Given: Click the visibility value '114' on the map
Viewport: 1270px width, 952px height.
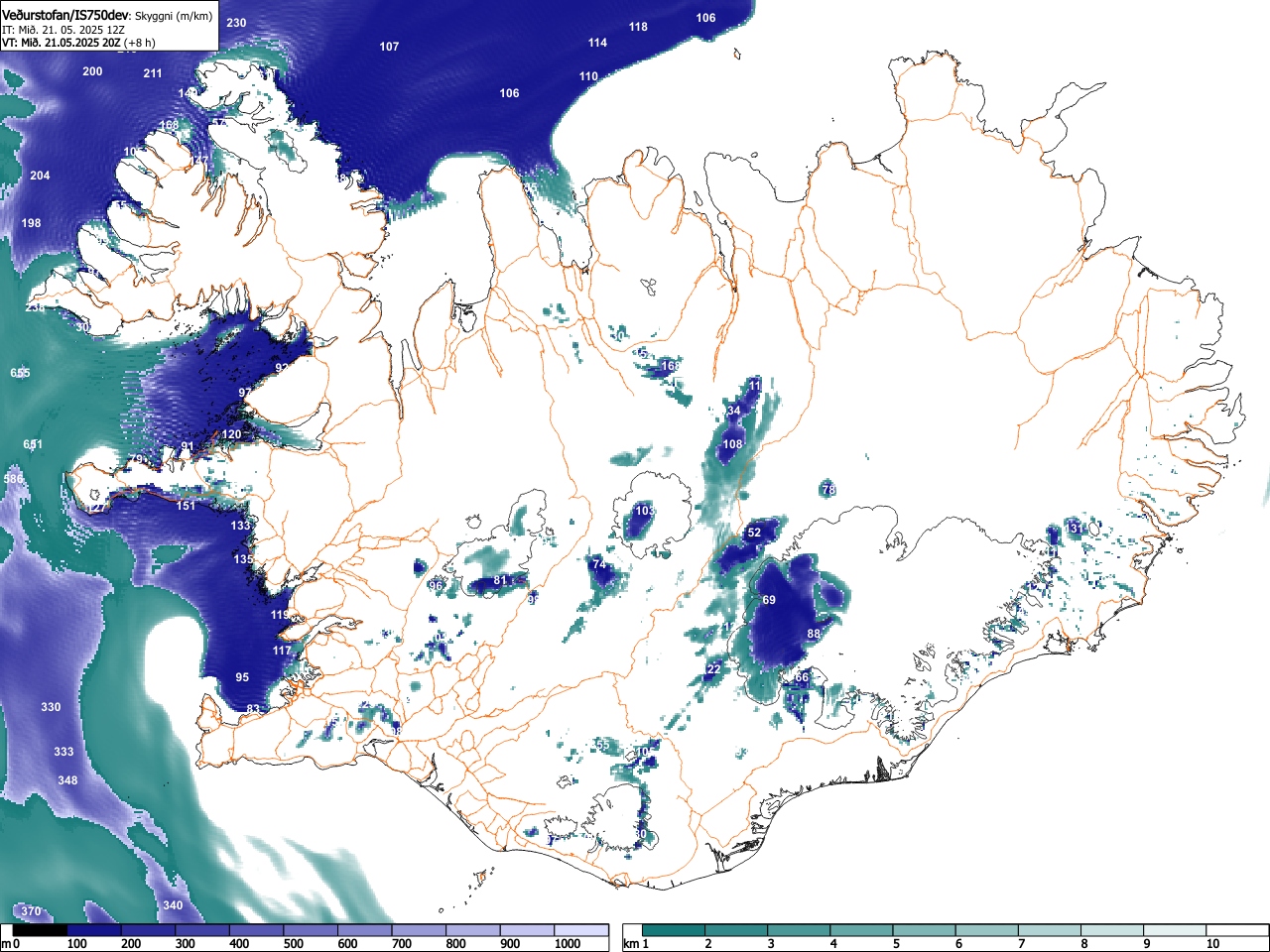Looking at the screenshot, I should pyautogui.click(x=597, y=43).
